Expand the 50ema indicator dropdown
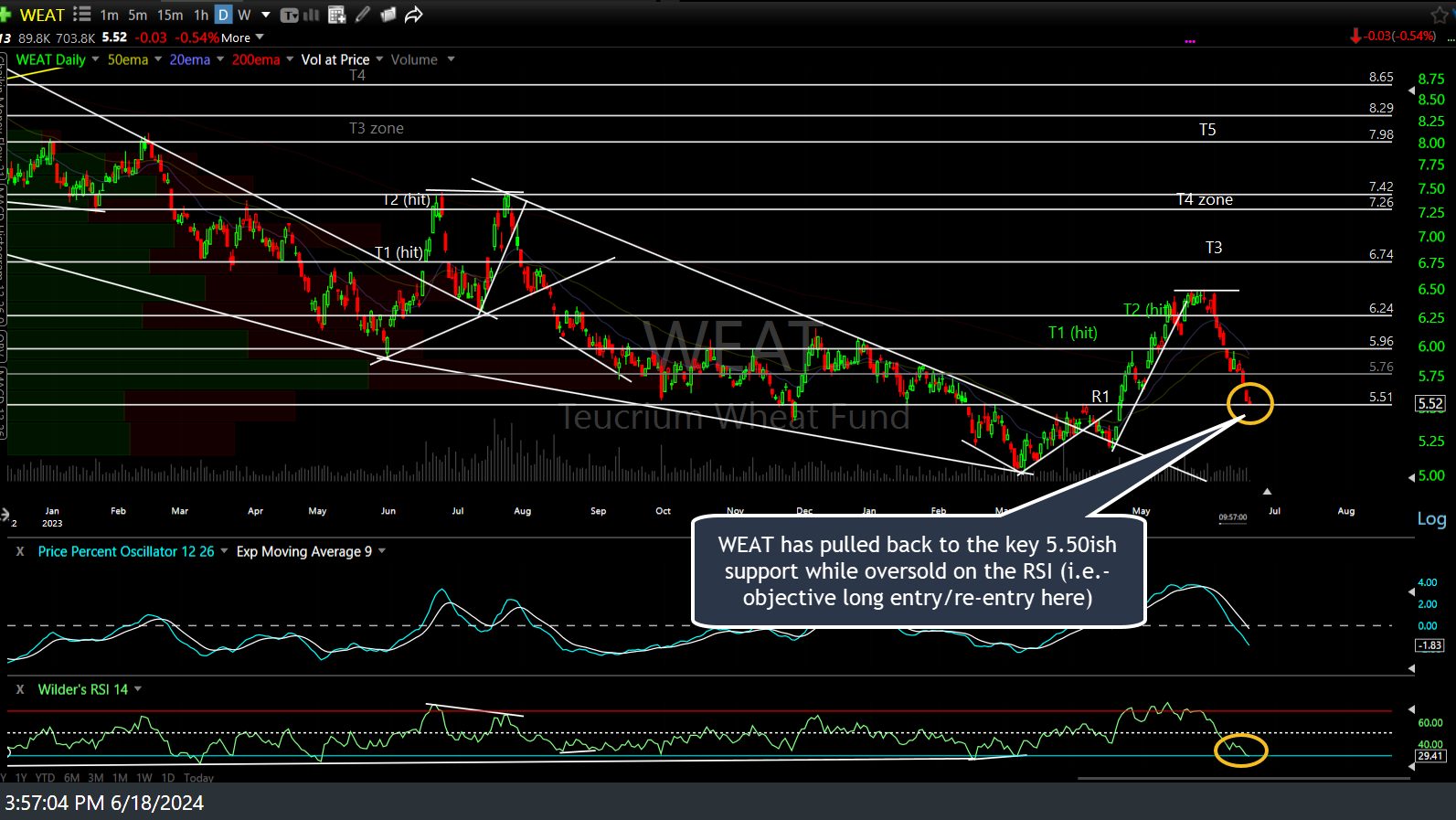 [157, 59]
